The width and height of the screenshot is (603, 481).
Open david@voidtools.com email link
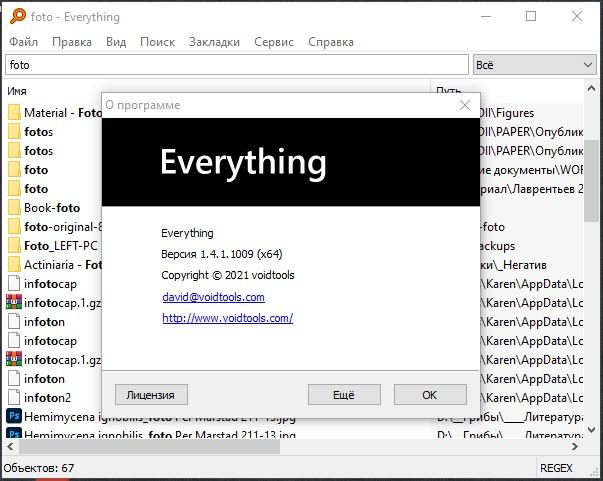tap(213, 297)
